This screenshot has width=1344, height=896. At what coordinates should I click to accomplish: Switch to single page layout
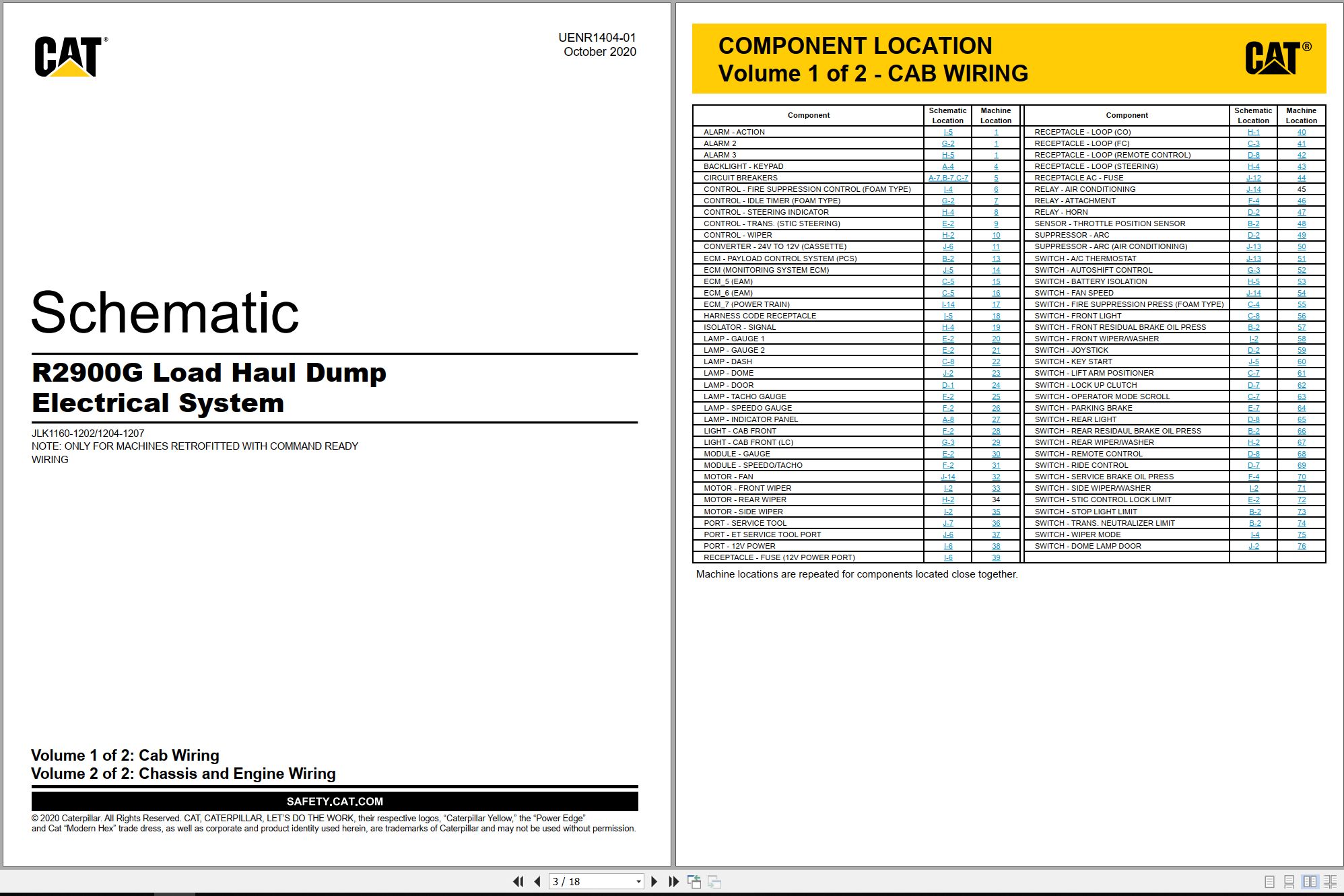coord(1269,881)
